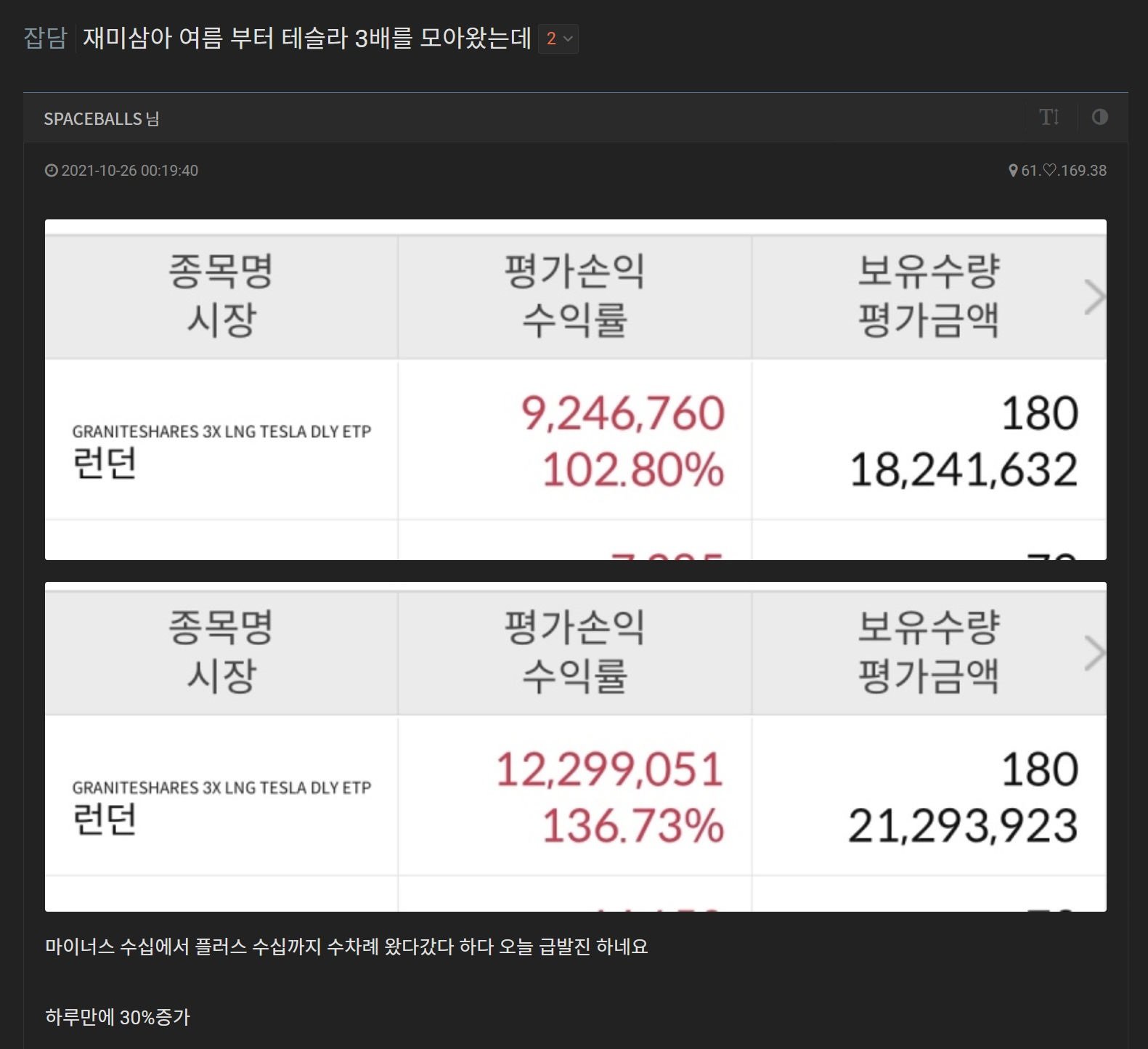Click the sentence starting 마이너스 수십에서

346,947
